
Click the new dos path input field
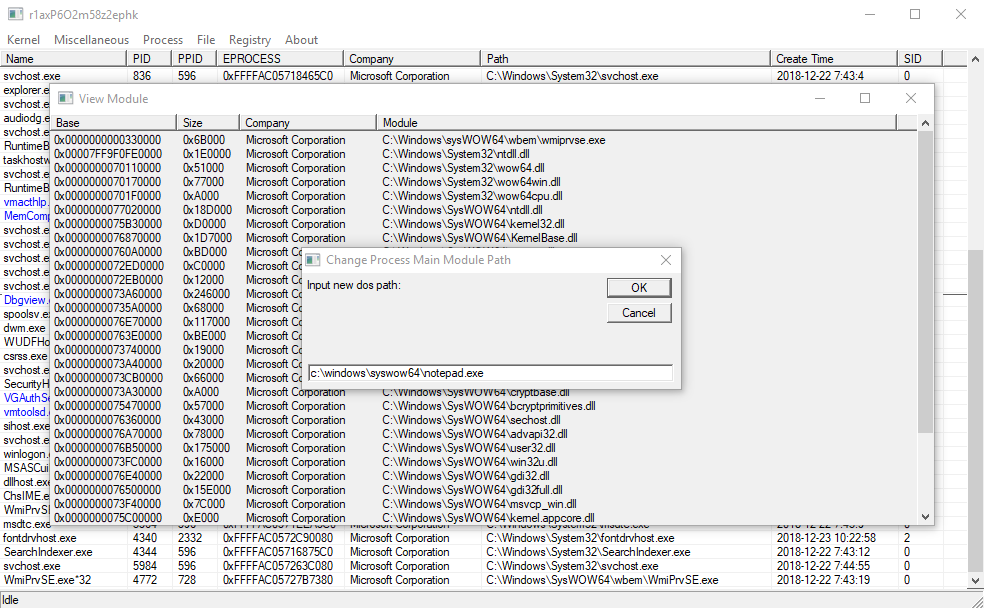(490, 373)
